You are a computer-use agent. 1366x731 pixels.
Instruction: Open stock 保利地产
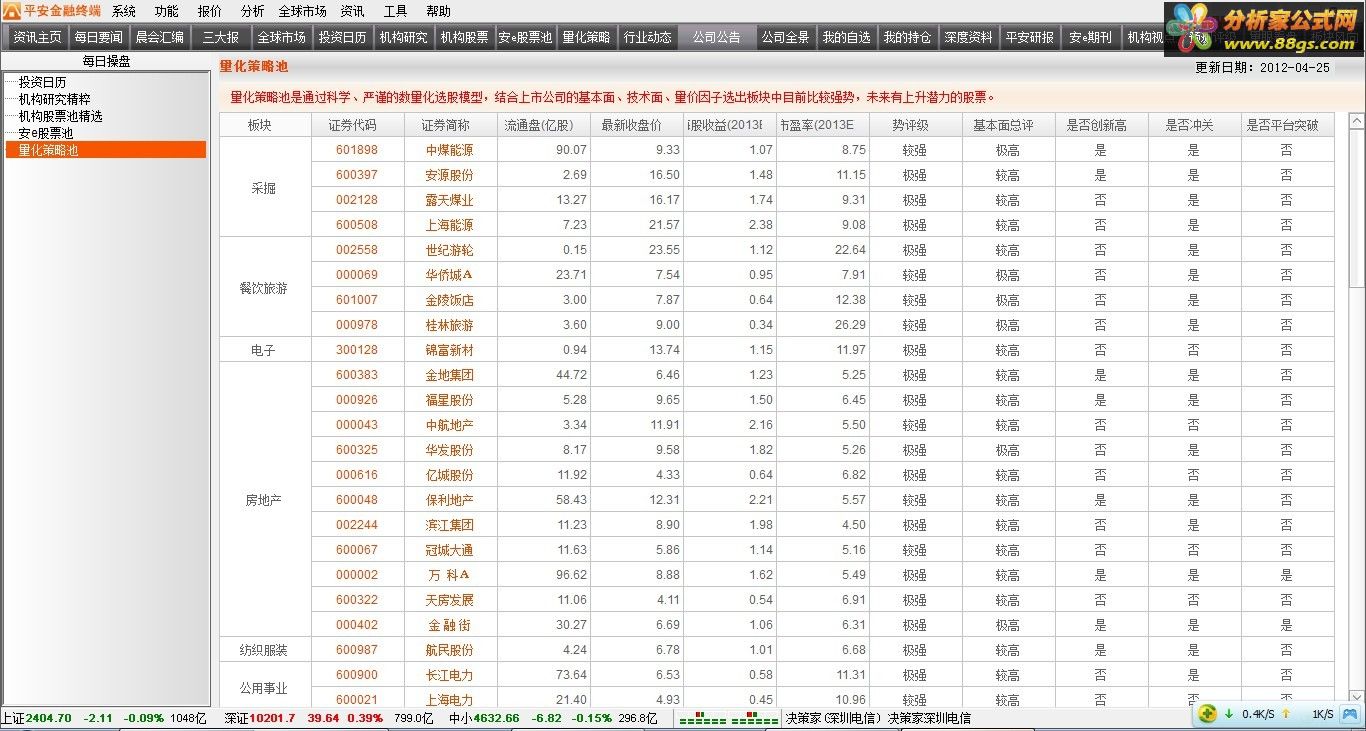click(x=449, y=500)
